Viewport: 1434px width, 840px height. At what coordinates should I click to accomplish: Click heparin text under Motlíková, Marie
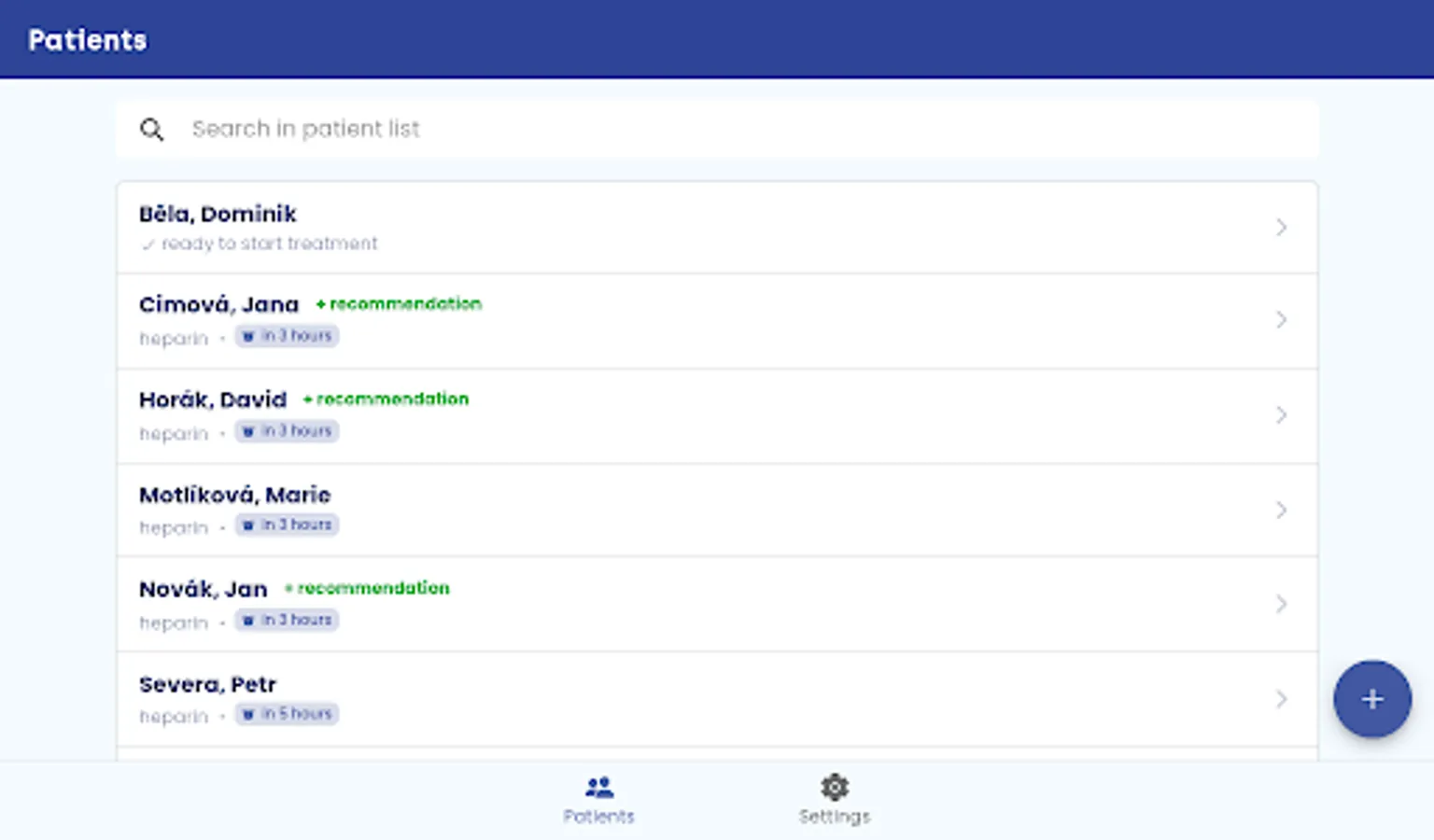[174, 527]
